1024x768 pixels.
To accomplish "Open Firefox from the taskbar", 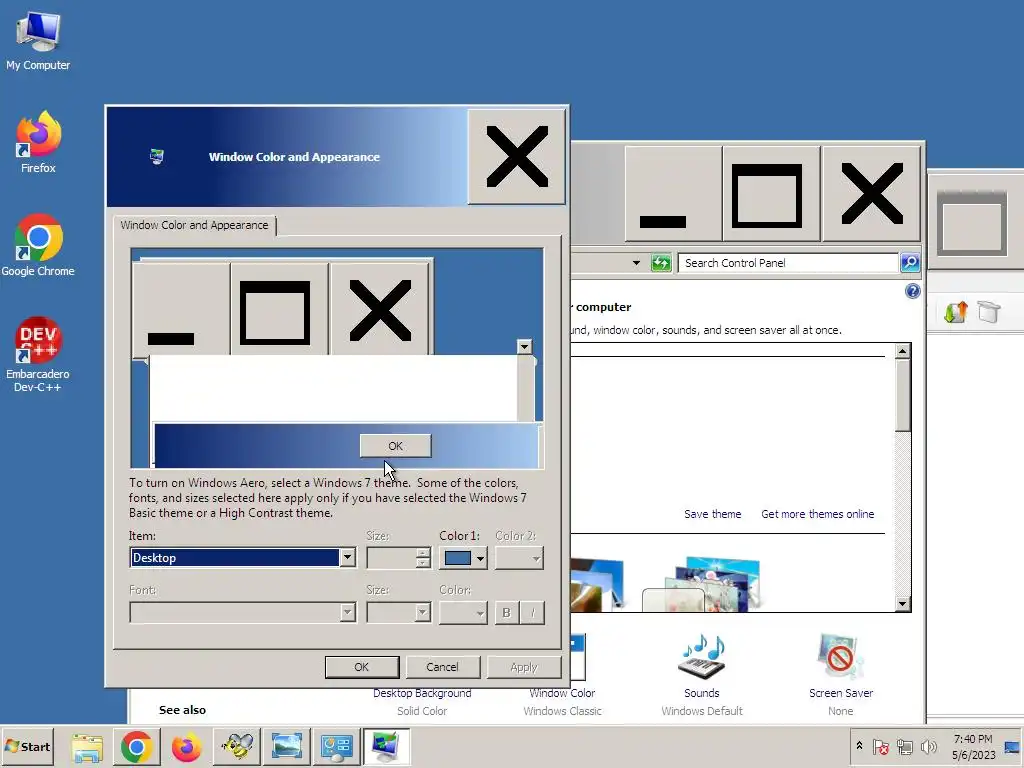I will tap(187, 746).
